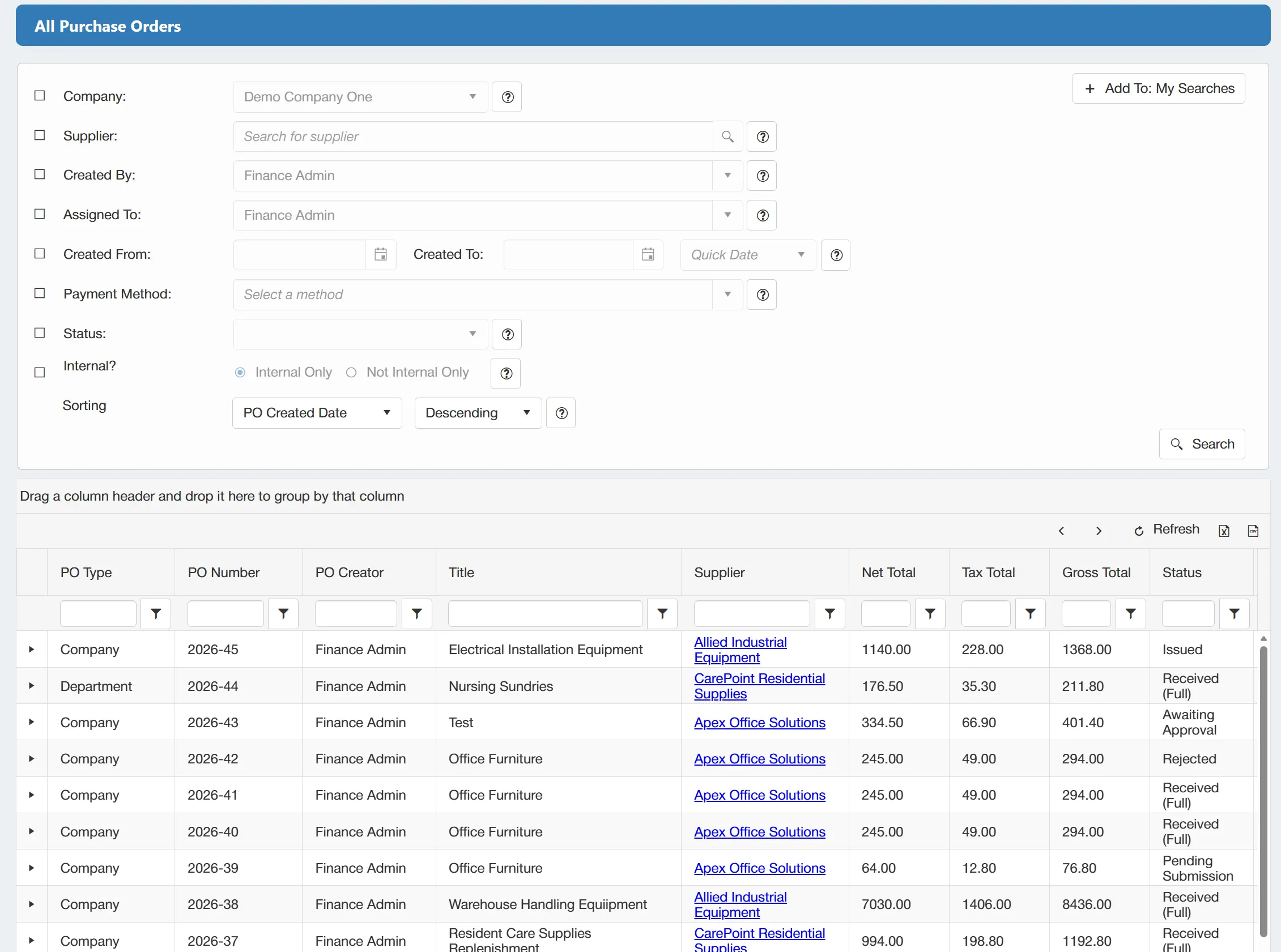Go to the next grid page

coord(1098,531)
